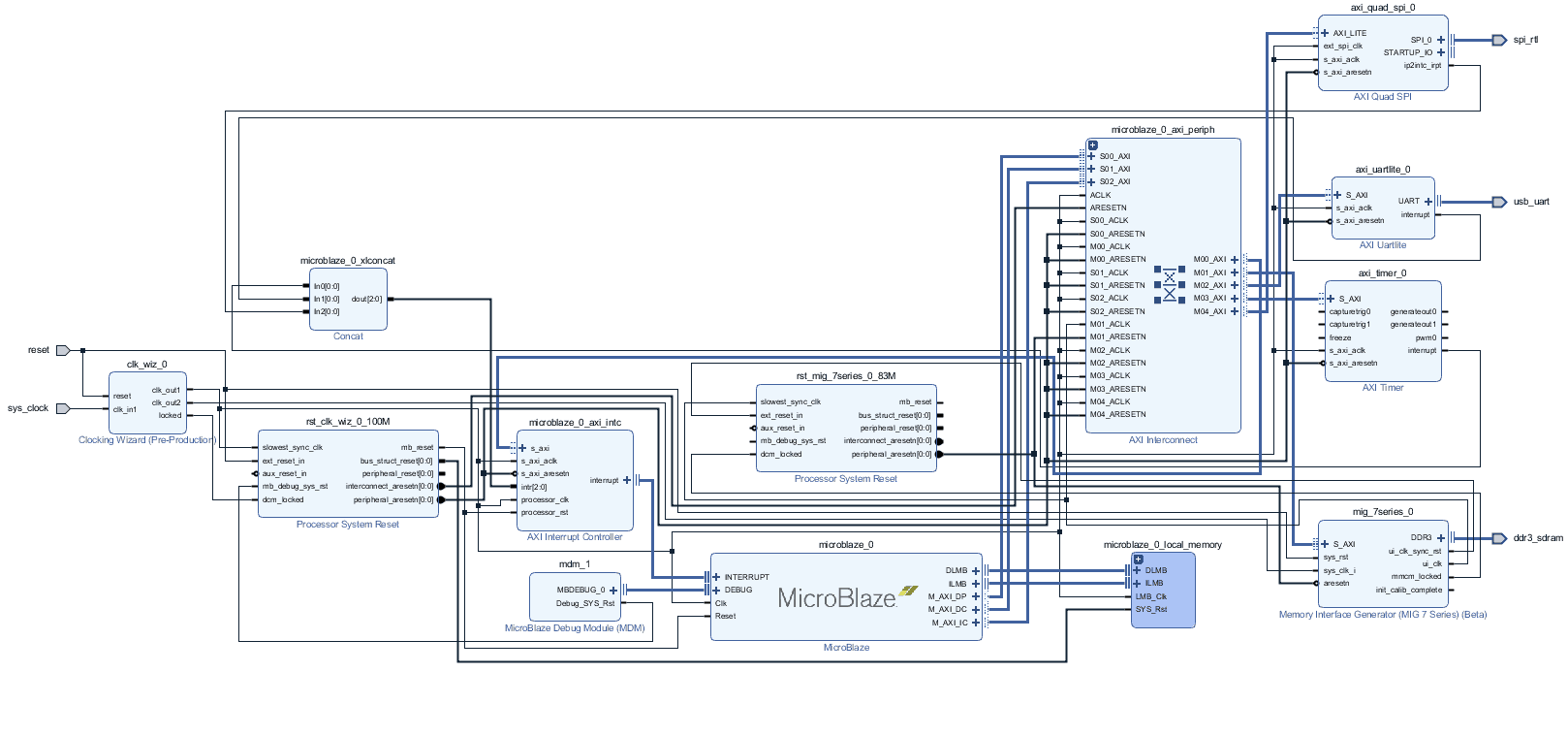Expand the microblaze_0_local_memory hierarchy icon
Screen dimensions: 1568x736
pos(1138,560)
